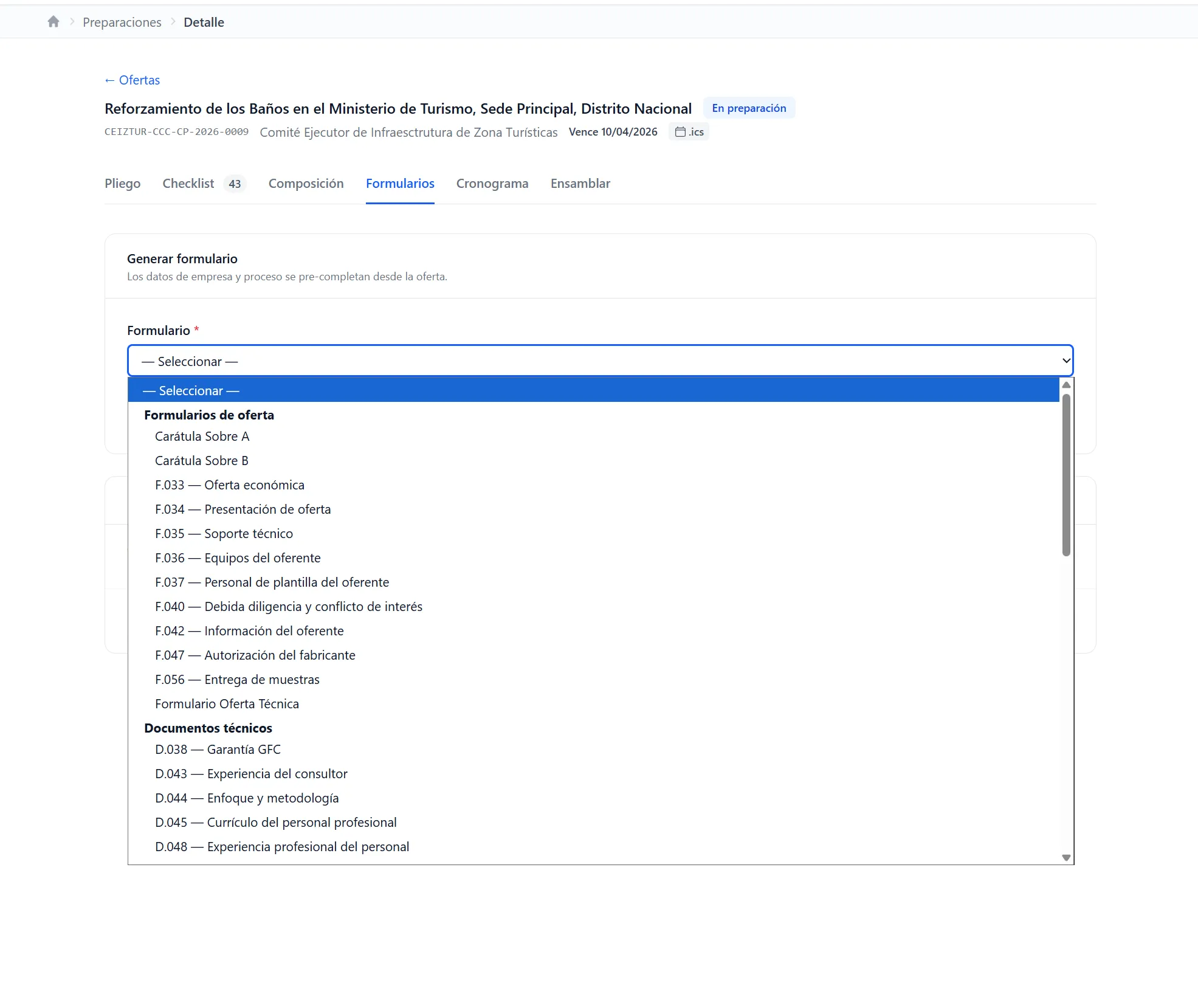Click the home icon in the breadcrumb
Screen dimensions: 1198x1008
pos(53,22)
